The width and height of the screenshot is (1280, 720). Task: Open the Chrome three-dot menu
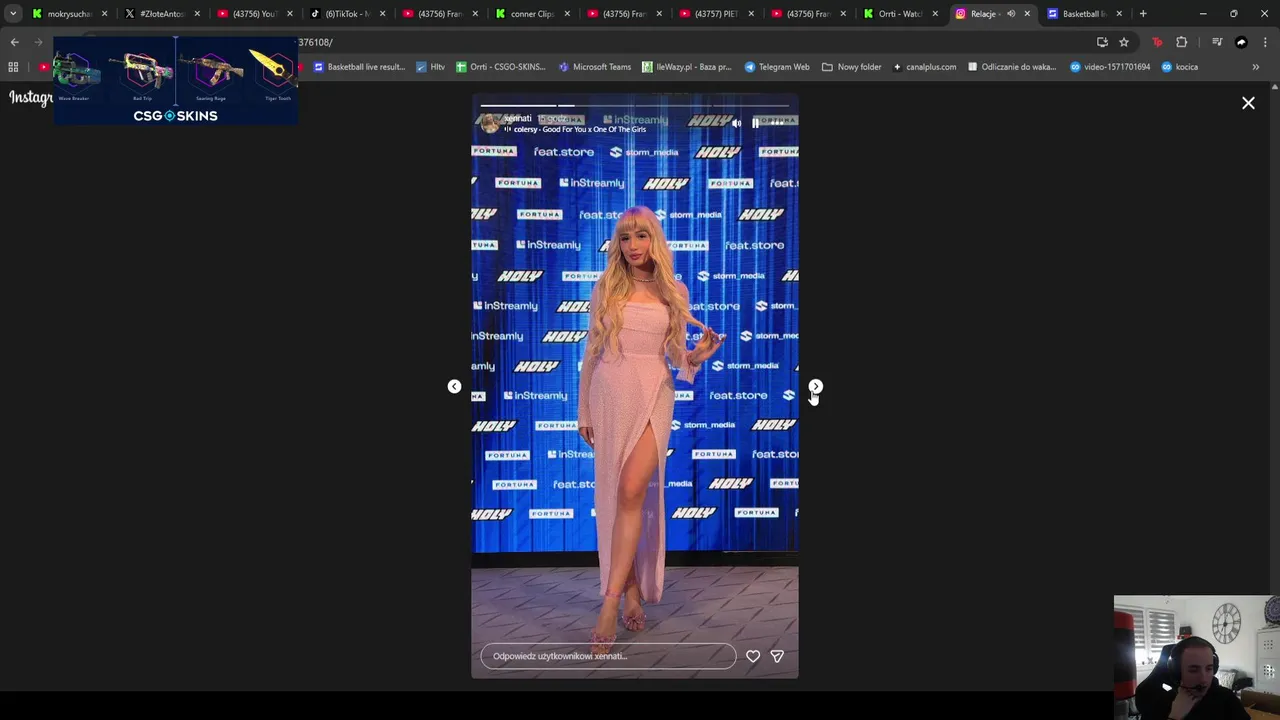click(1265, 42)
